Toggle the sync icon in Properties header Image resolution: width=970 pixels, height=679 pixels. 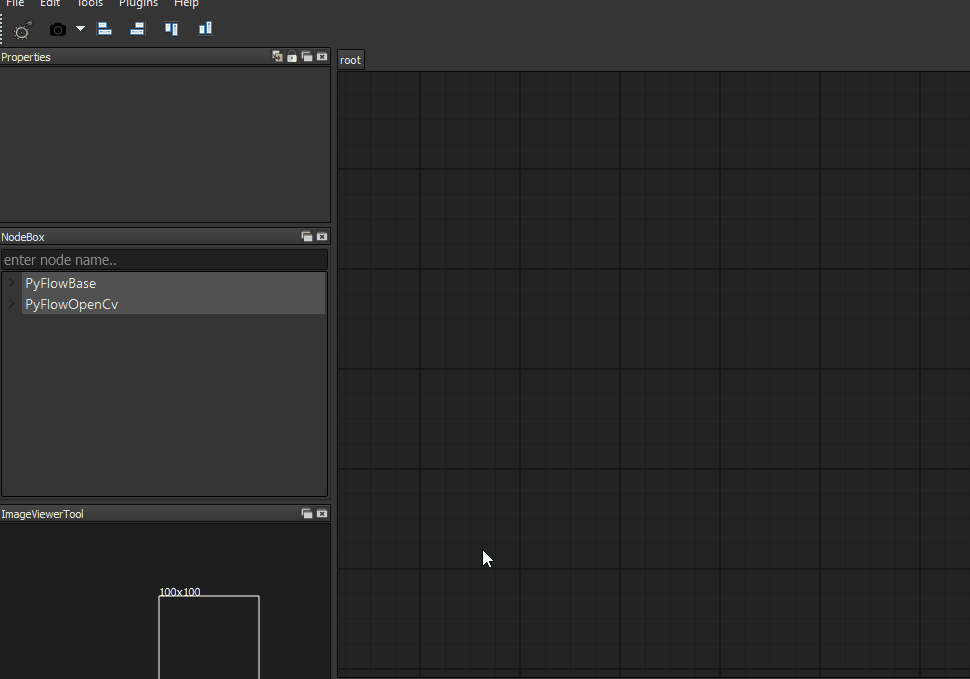coord(277,57)
